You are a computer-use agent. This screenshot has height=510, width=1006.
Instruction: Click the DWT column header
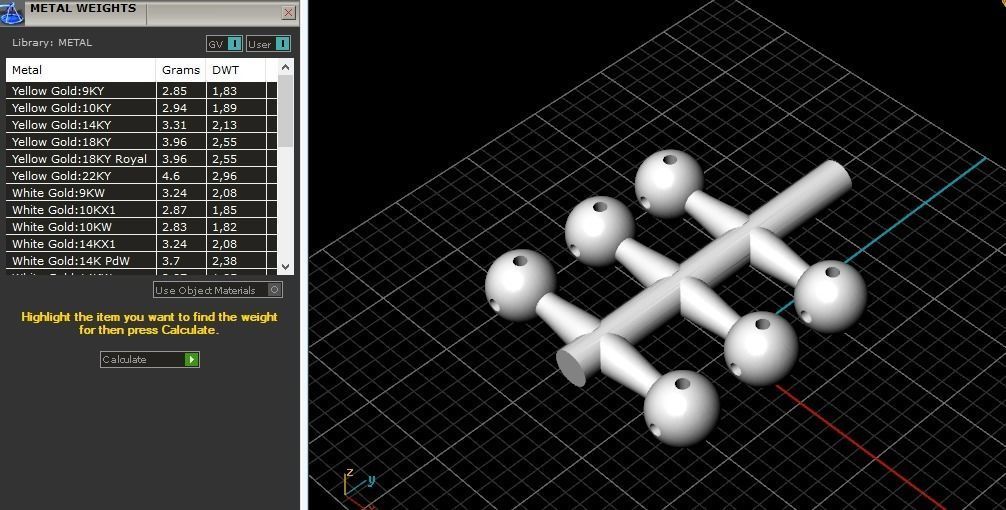pos(235,70)
